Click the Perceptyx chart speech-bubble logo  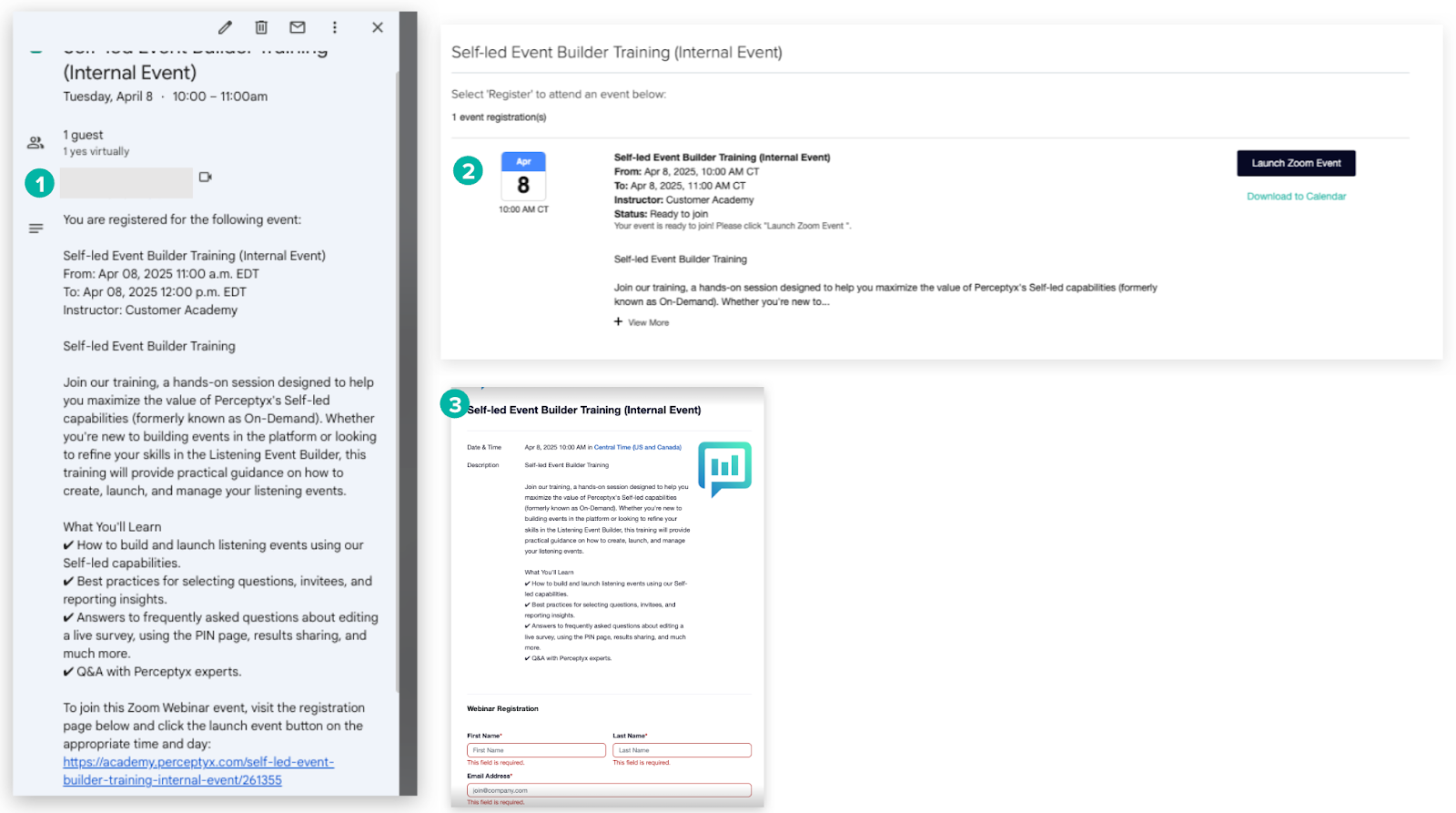tap(724, 469)
